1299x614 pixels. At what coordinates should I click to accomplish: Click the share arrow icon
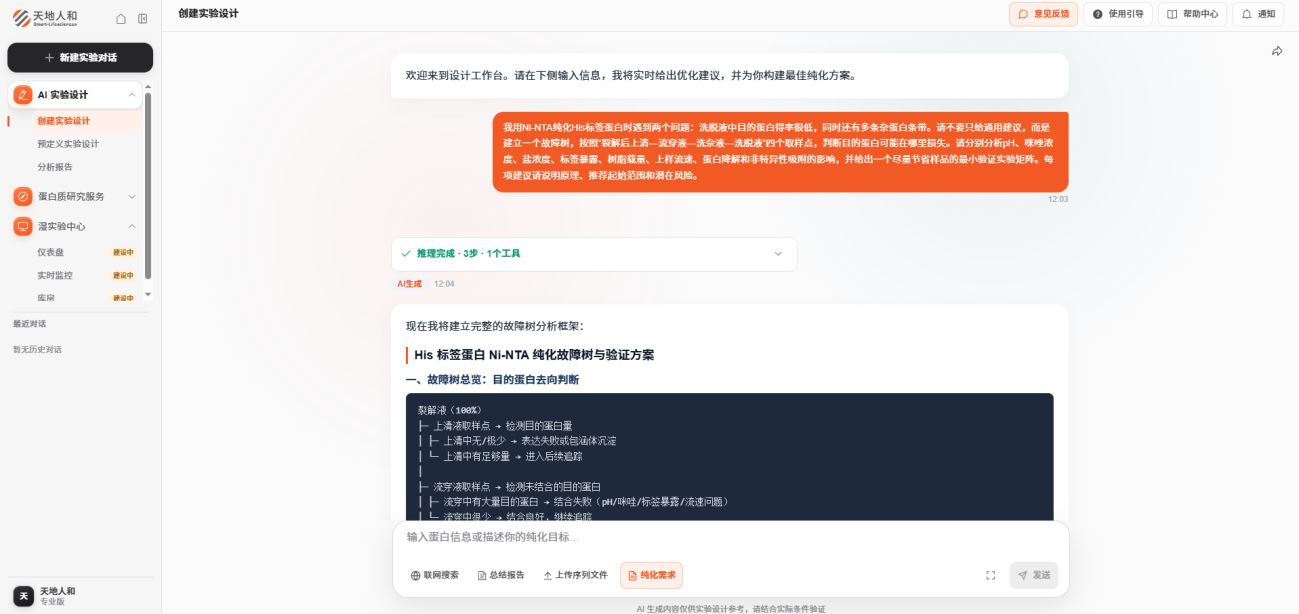pyautogui.click(x=1277, y=51)
